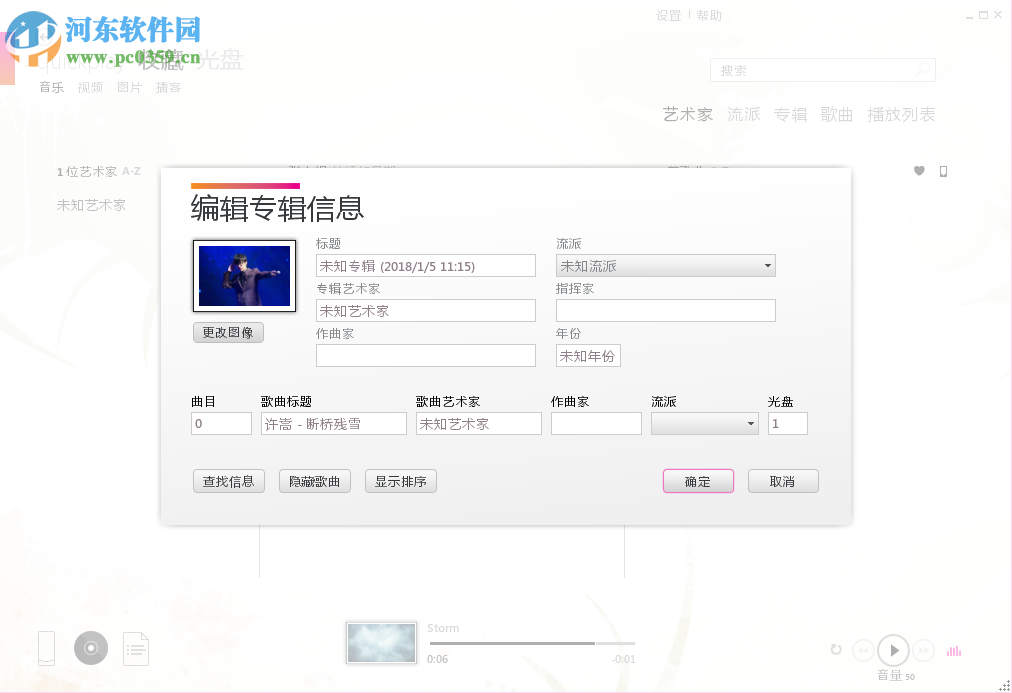
Task: Click 更改图像 to change album art
Action: [x=228, y=332]
